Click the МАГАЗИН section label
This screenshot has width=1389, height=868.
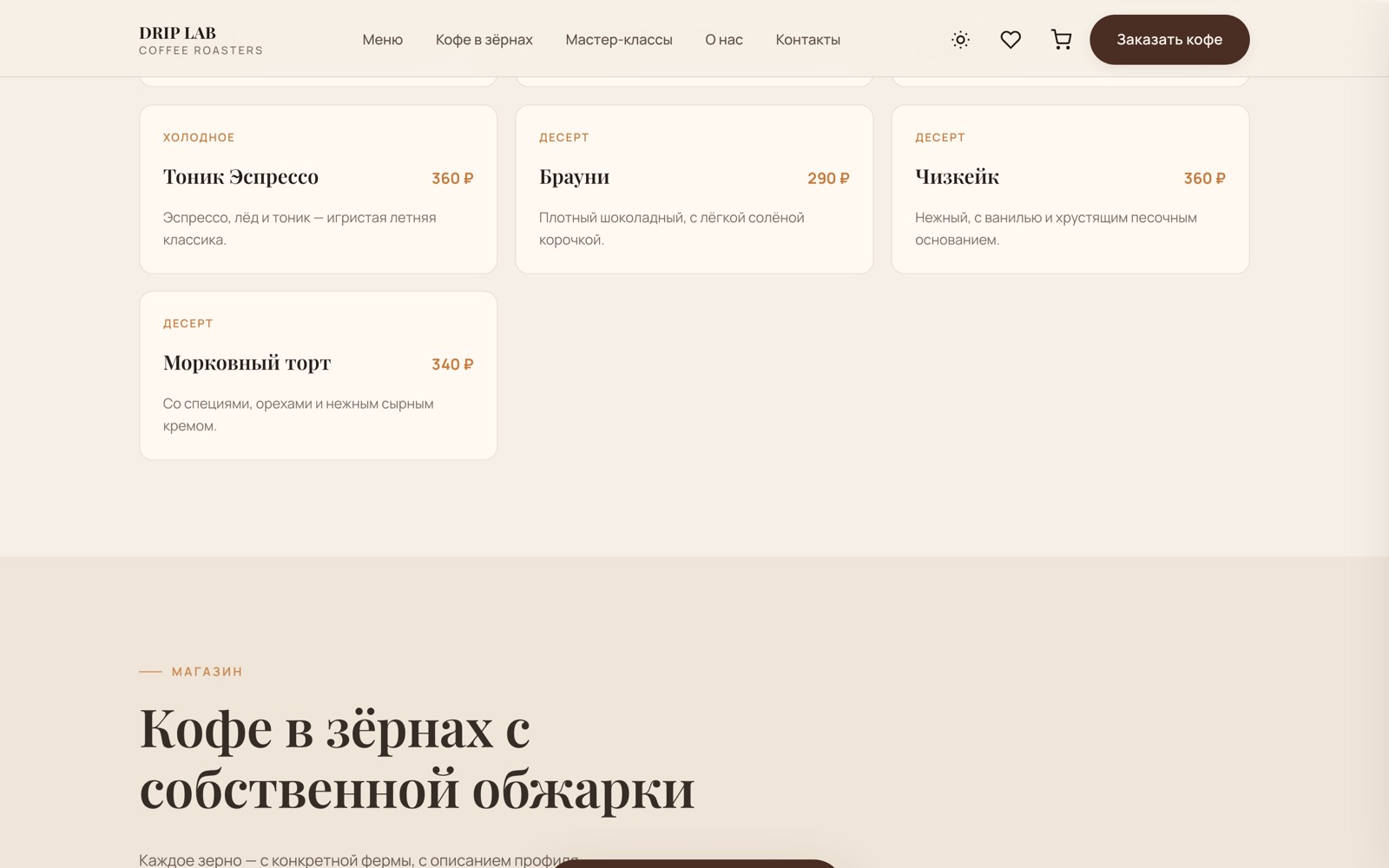point(207,672)
